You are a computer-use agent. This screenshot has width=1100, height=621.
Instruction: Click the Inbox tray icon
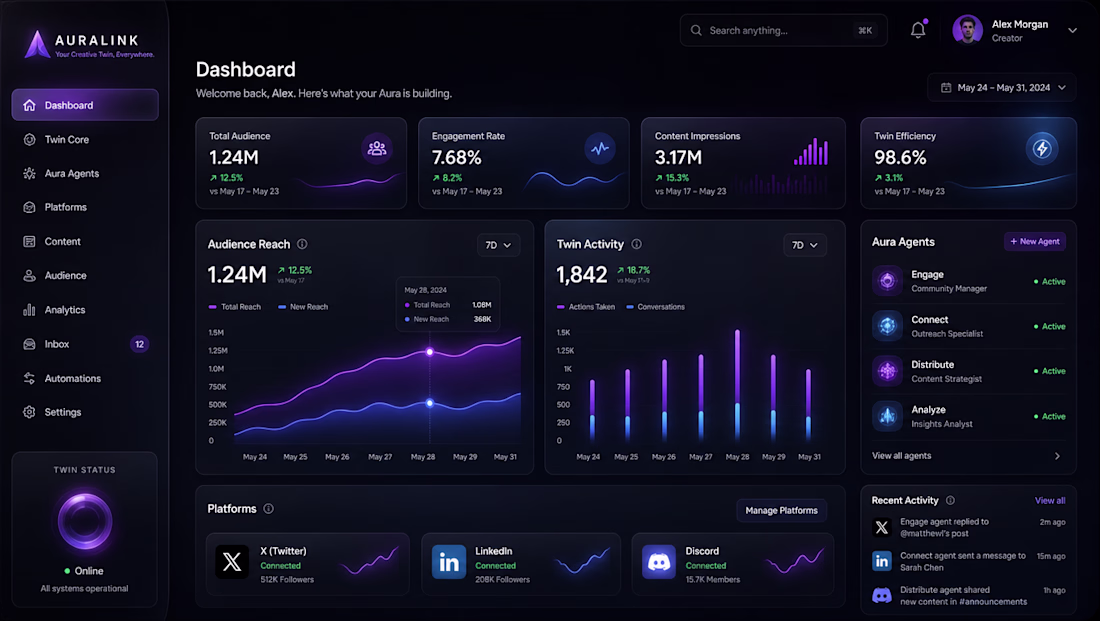point(29,344)
